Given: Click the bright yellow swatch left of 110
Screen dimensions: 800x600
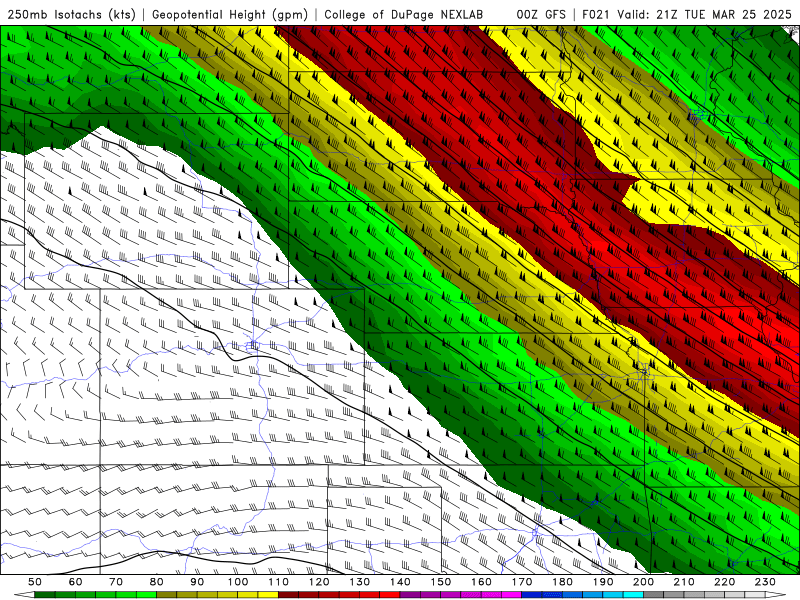Looking at the screenshot, I should [268, 595].
